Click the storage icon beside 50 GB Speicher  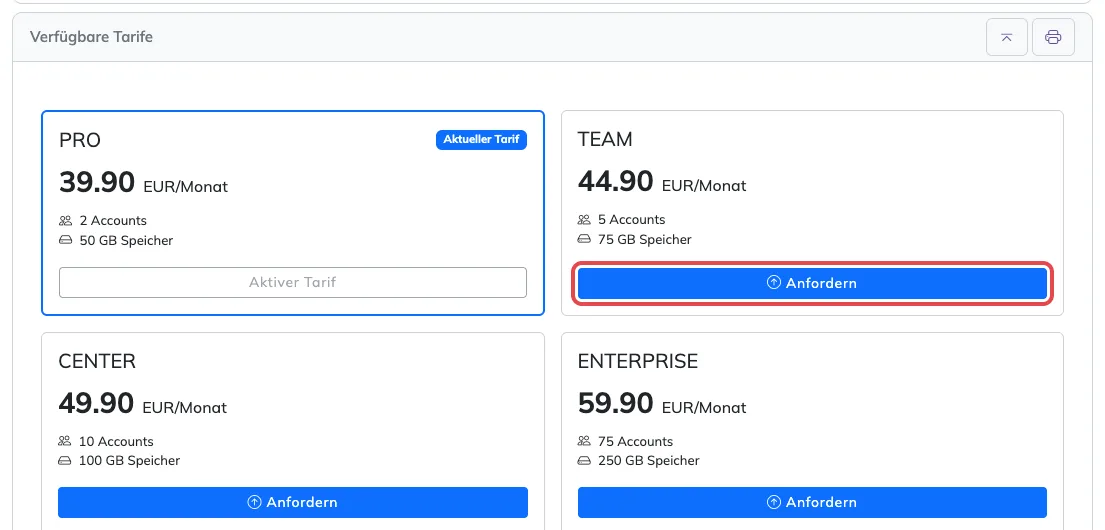click(x=66, y=240)
